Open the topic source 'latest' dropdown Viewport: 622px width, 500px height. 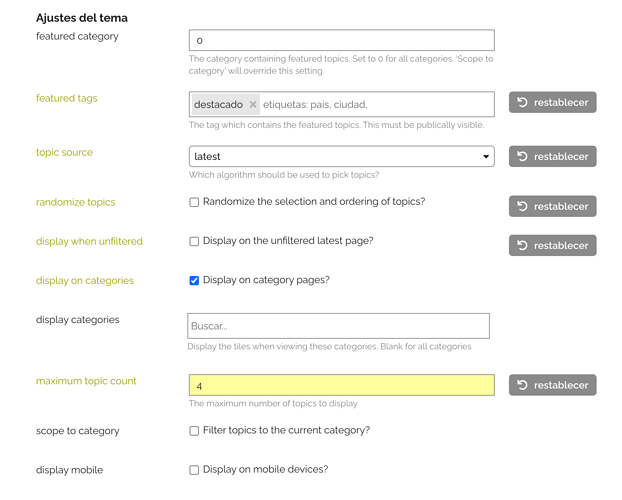click(x=342, y=156)
